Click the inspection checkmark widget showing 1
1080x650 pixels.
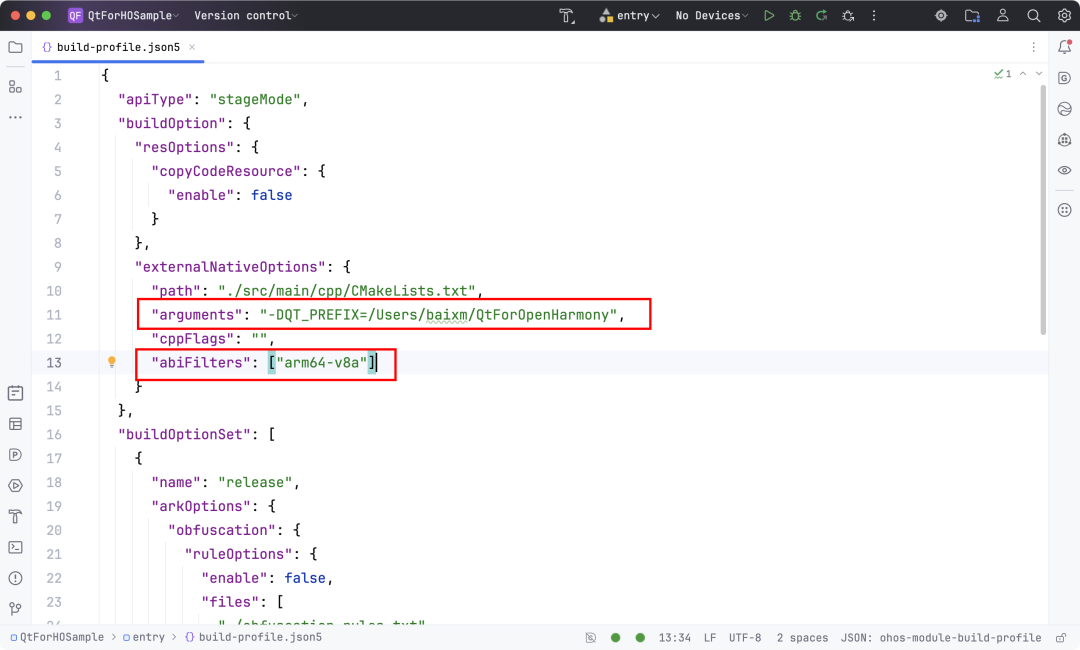click(1003, 74)
